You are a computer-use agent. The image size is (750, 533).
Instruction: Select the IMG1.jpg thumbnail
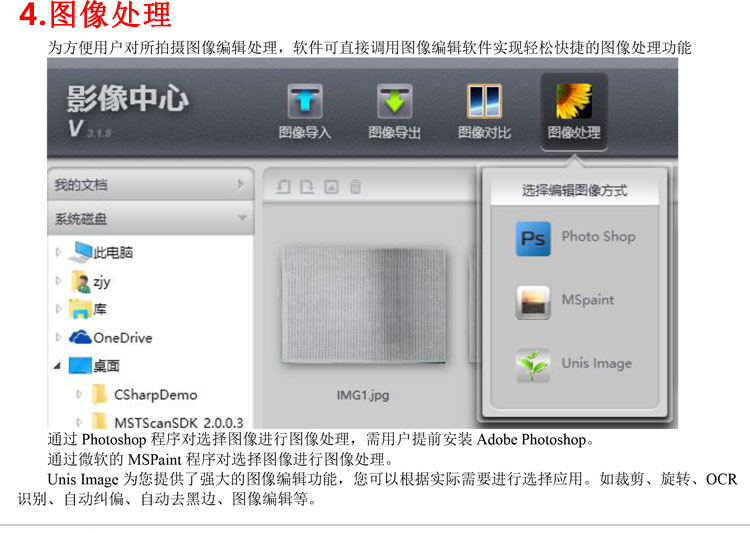pyautogui.click(x=364, y=306)
